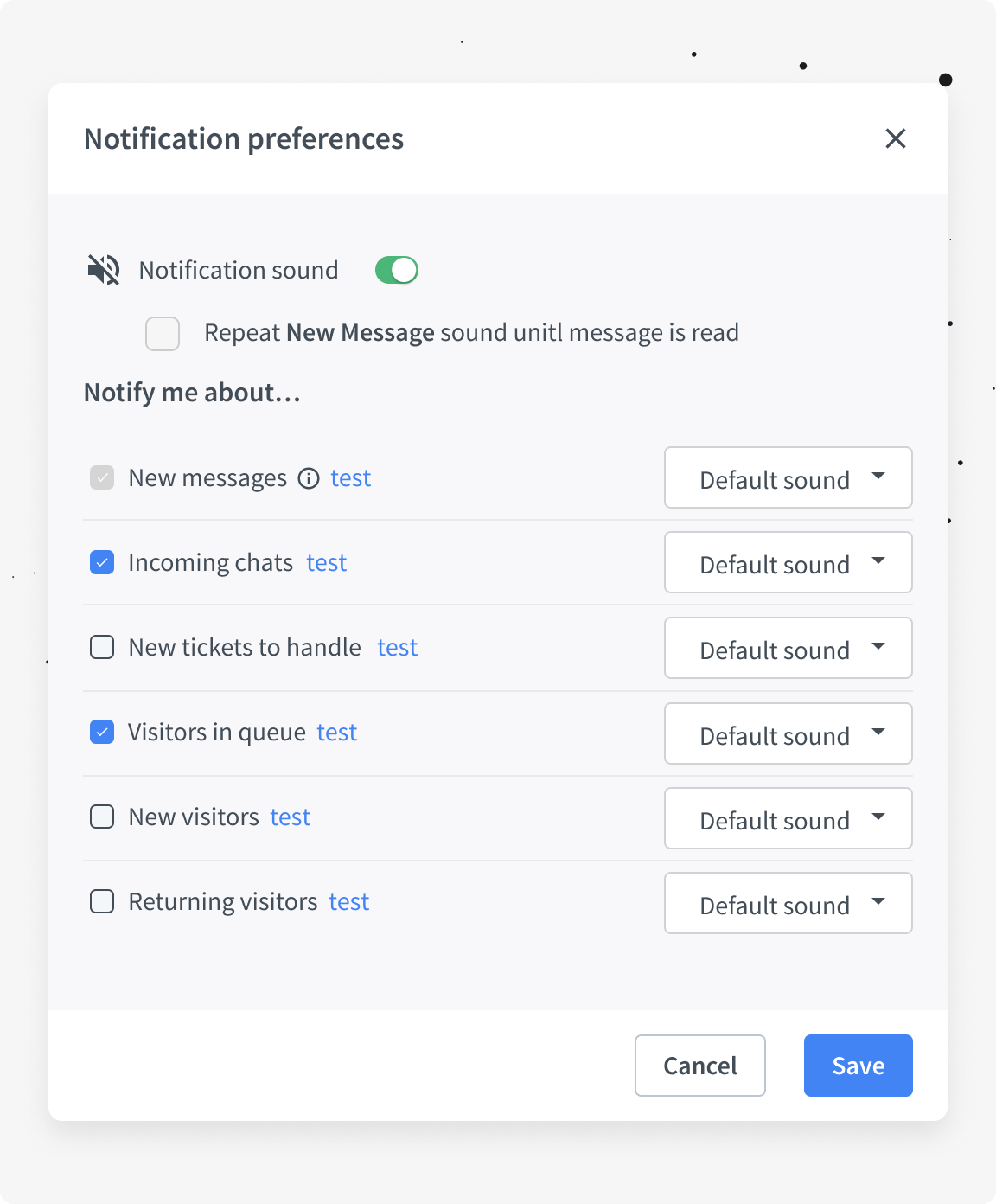Click the X to close Notification preferences
Image resolution: width=996 pixels, height=1204 pixels.
896,138
